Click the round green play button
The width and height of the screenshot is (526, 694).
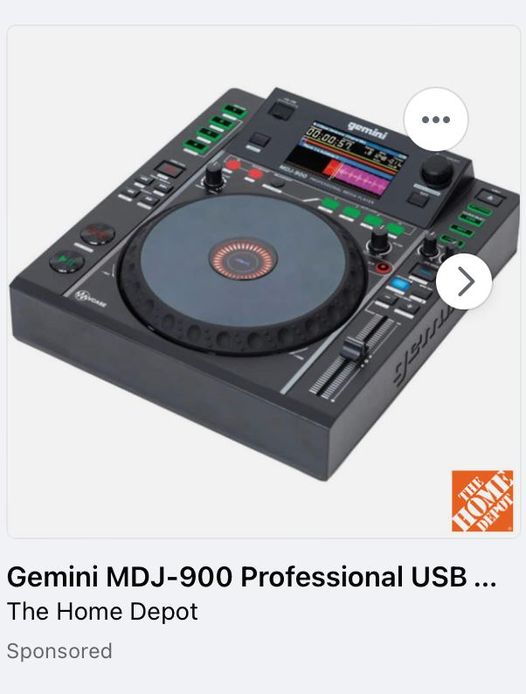pyautogui.click(x=67, y=261)
